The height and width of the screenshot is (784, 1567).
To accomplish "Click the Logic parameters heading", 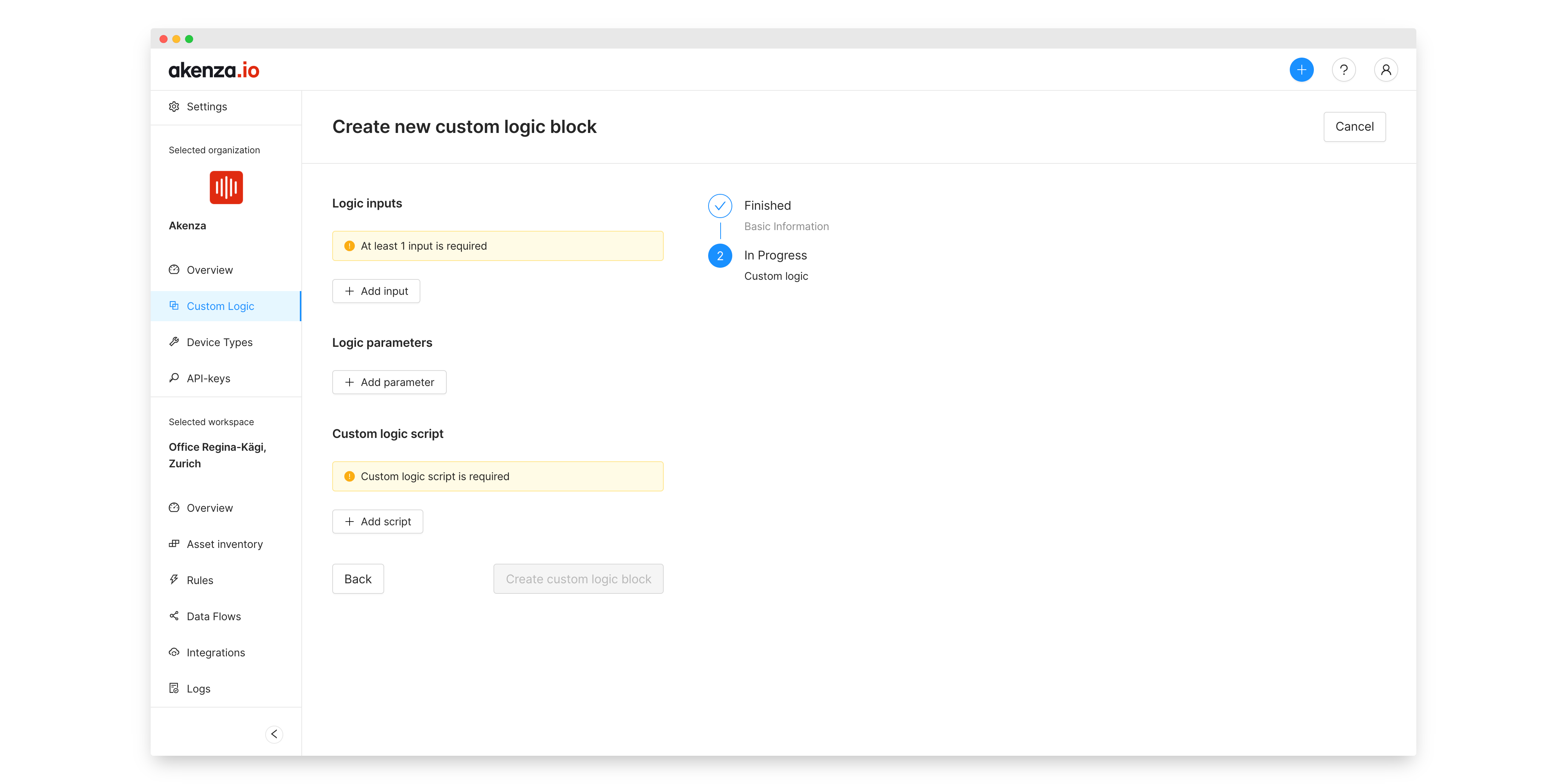I will 382,342.
